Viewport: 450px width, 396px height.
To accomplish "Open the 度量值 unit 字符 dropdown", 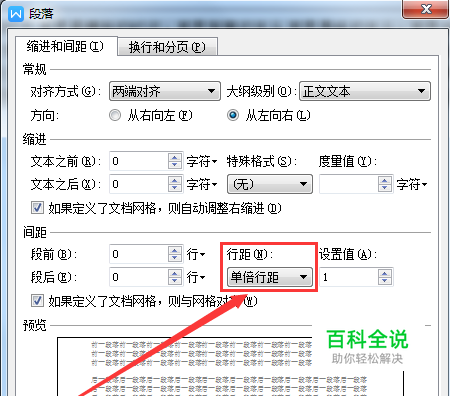I will click(x=412, y=184).
